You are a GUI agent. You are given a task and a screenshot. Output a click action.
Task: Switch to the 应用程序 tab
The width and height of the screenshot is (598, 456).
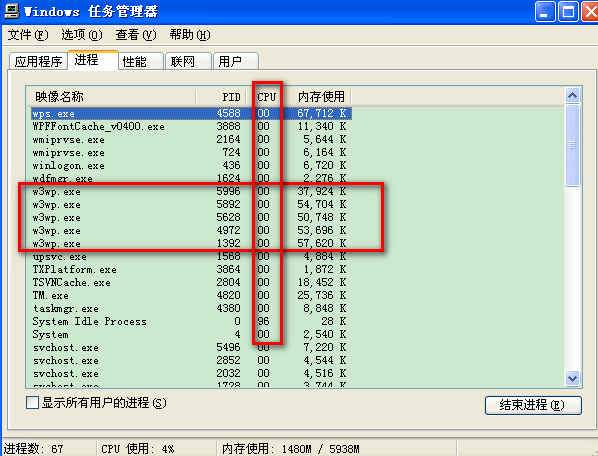point(38,61)
